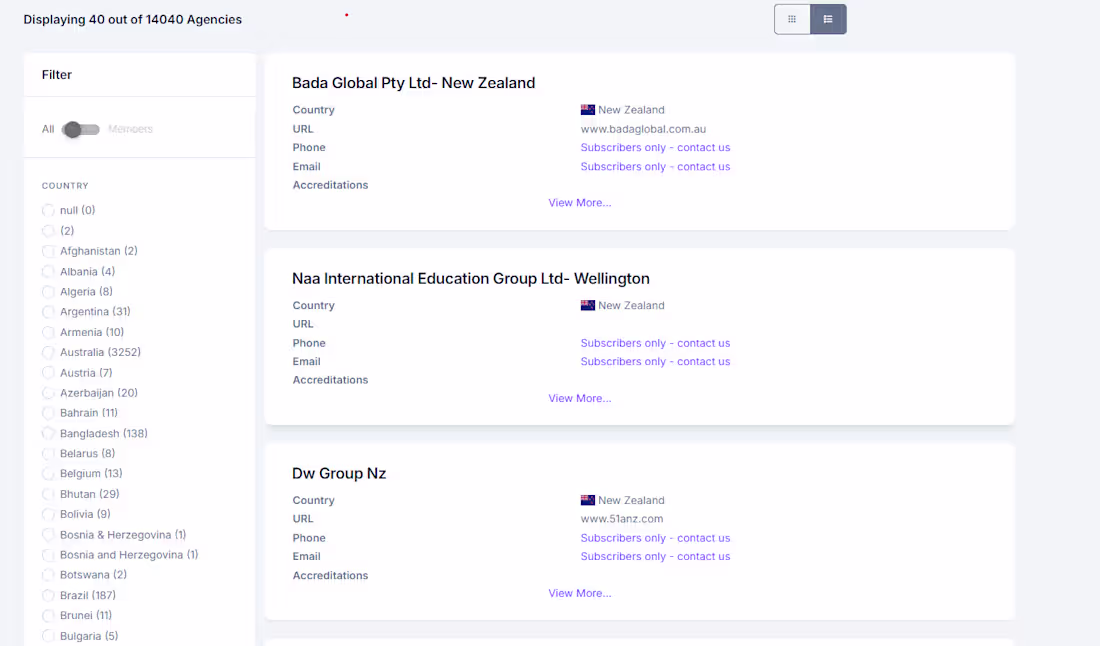
Task: Click the New Zealand flag on Bada Global
Action: click(x=587, y=109)
